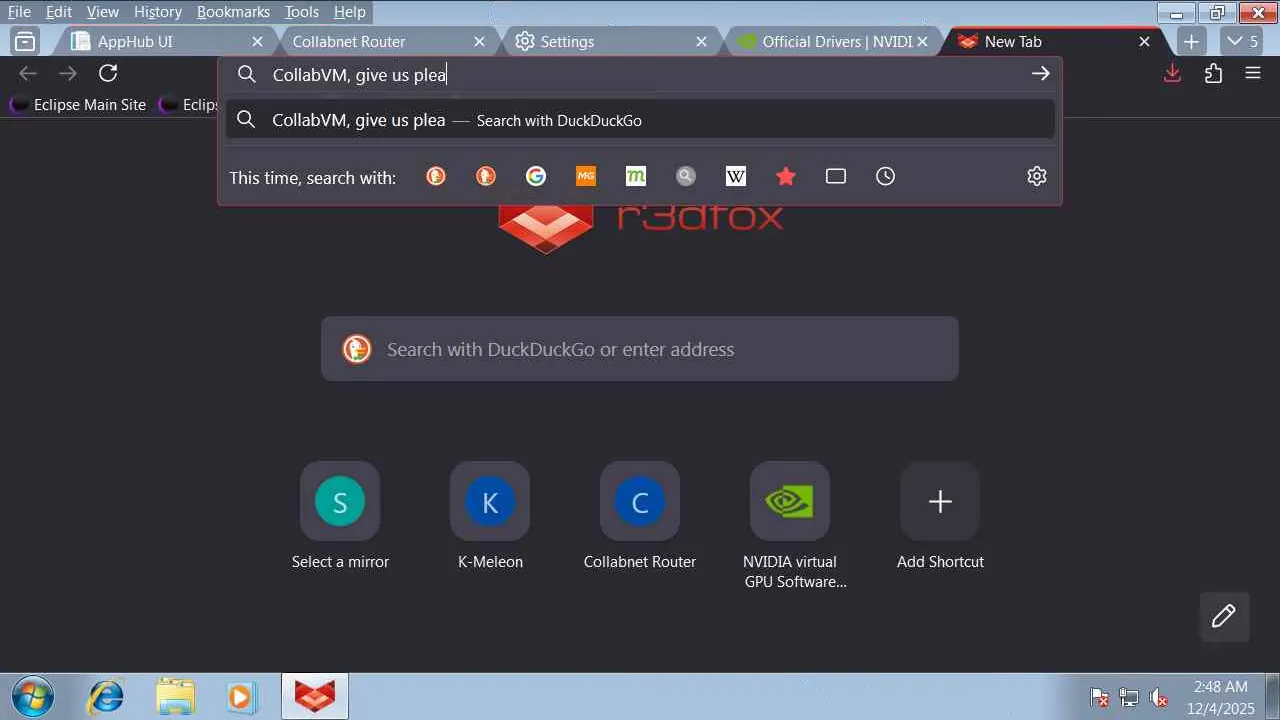Click the r3dfox taskbar button

click(315, 696)
